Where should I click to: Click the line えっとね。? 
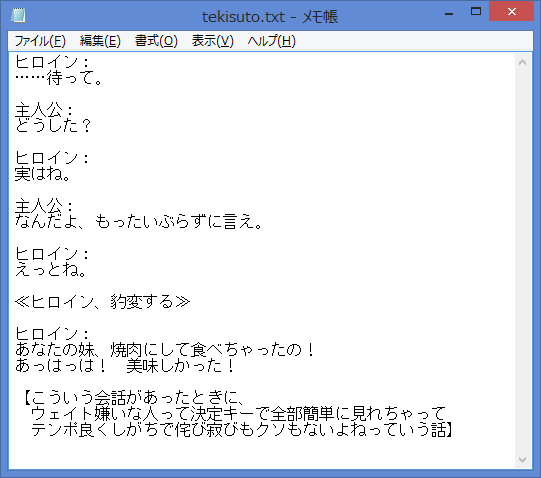[x=51, y=270]
